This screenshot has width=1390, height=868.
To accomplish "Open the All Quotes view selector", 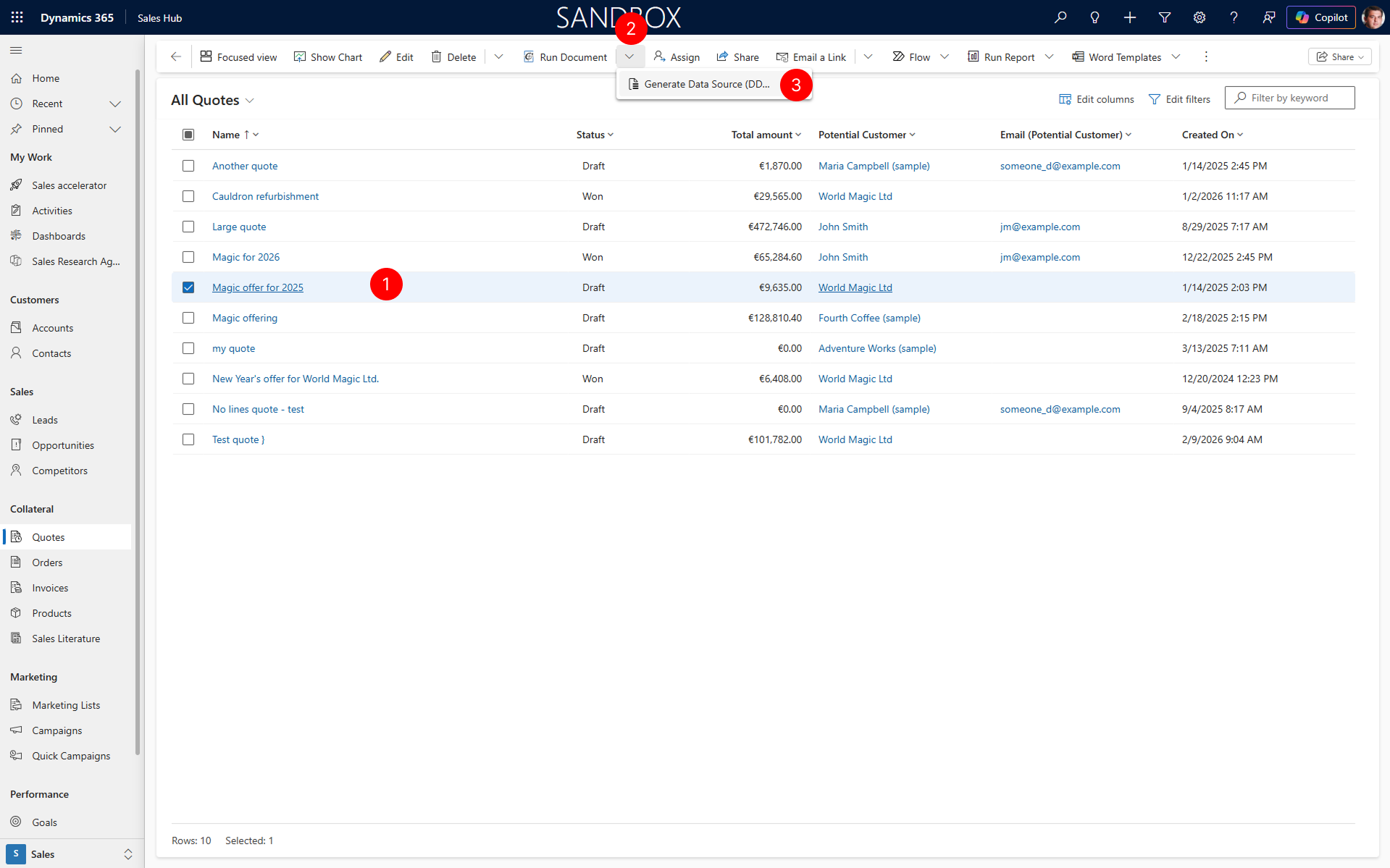I will point(212,100).
